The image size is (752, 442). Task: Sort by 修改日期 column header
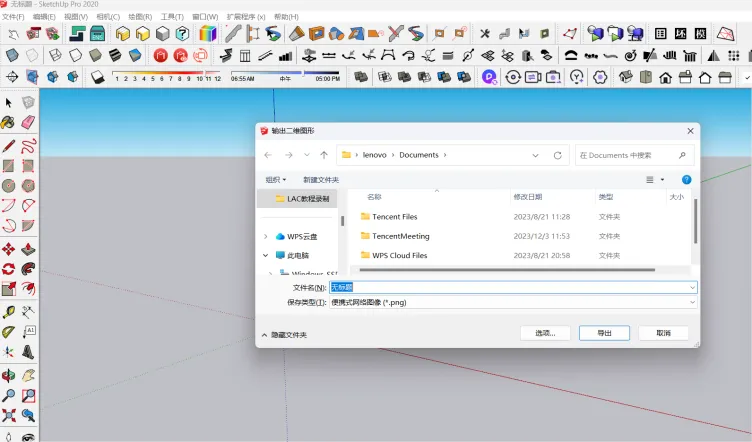click(x=528, y=197)
